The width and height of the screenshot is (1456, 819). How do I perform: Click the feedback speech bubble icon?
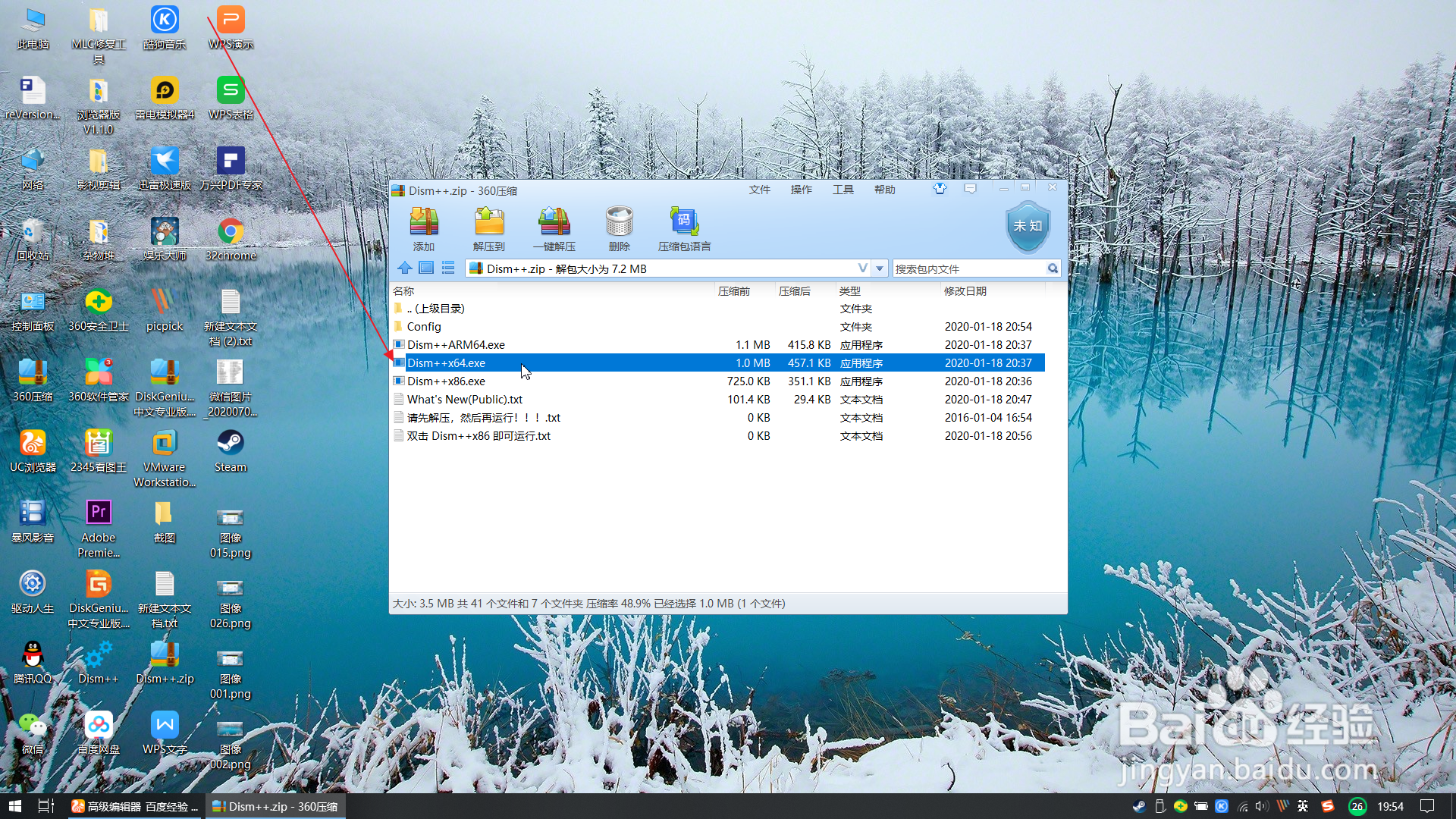[x=970, y=189]
